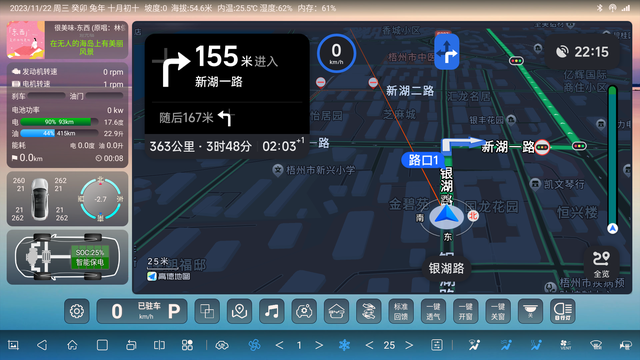Tap 一键开窗 open windows button
This screenshot has width=640, height=360.
coord(466,311)
